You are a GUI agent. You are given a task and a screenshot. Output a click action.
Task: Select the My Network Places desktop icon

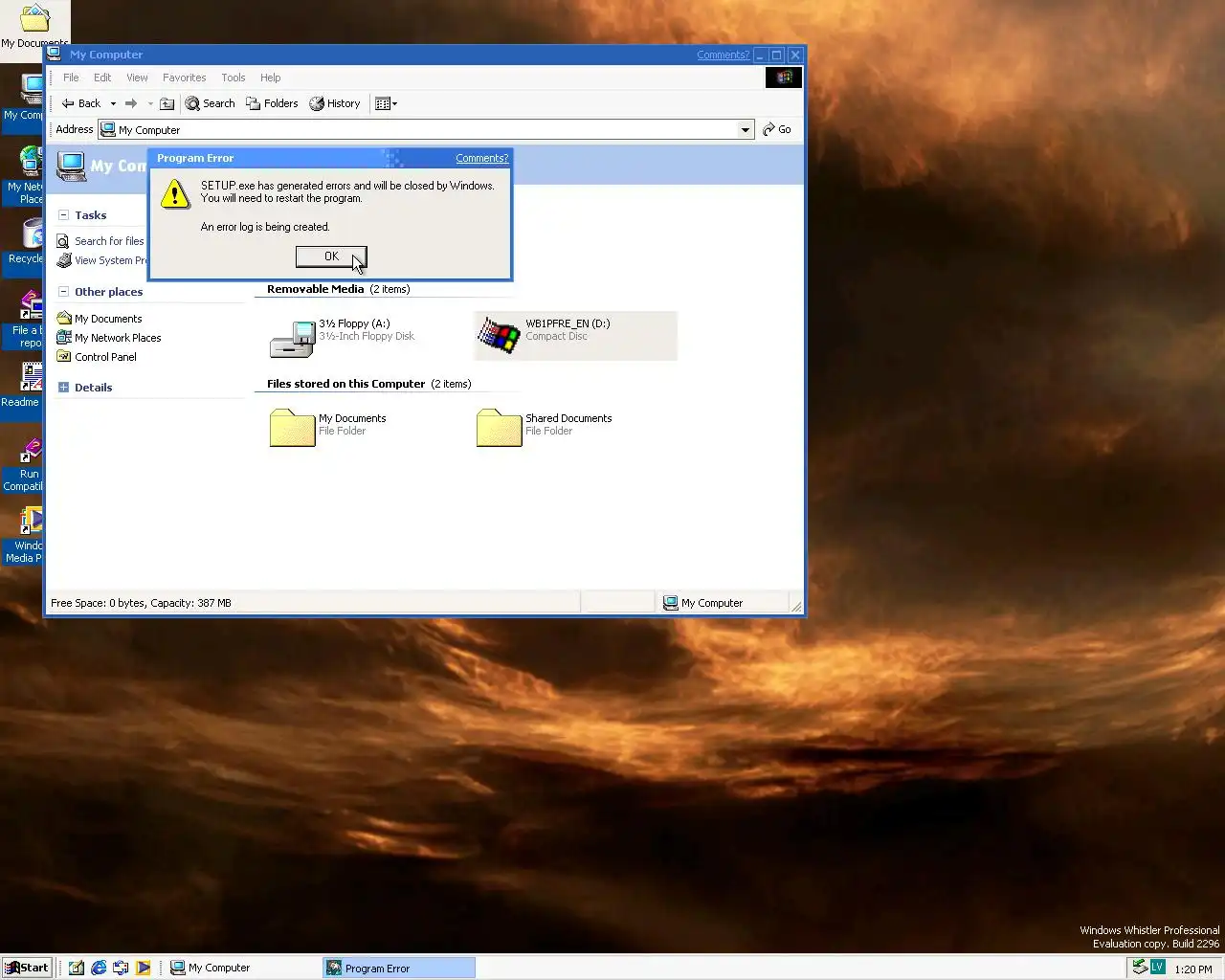tap(24, 175)
